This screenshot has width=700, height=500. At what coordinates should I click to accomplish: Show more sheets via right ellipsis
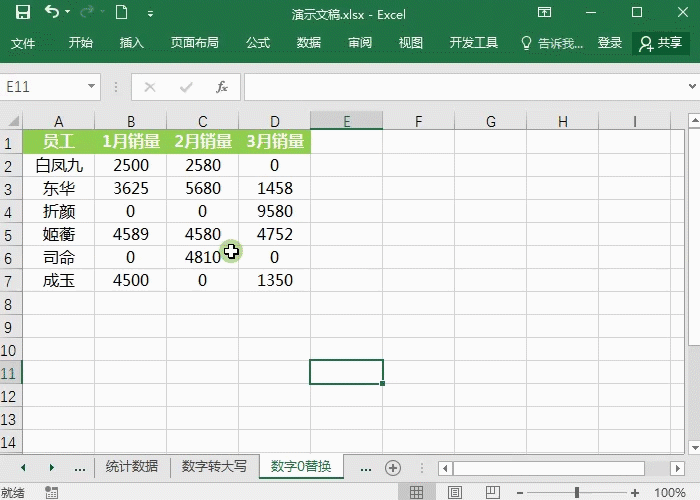366,468
